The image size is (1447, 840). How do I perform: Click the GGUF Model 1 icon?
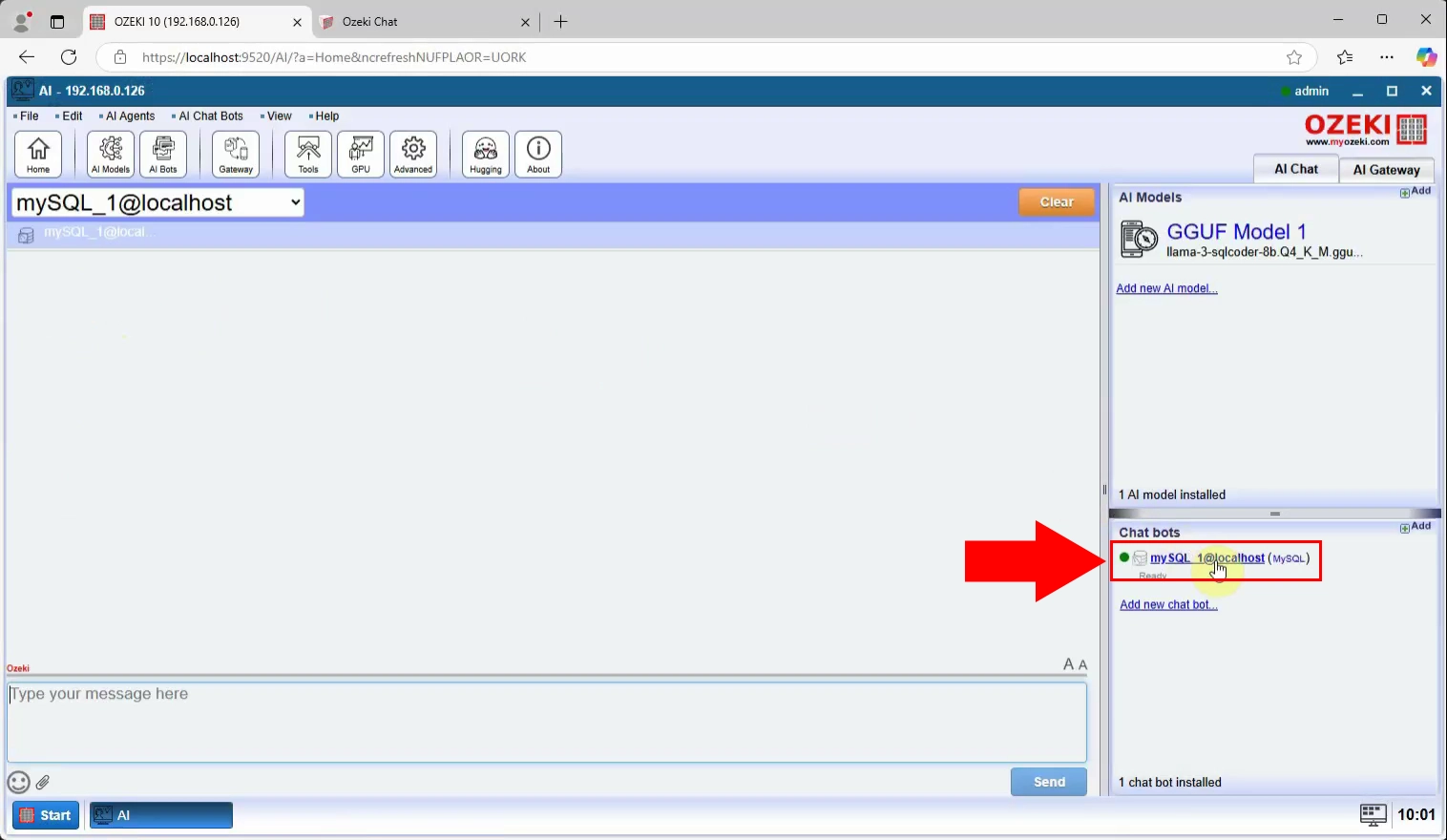point(1139,240)
